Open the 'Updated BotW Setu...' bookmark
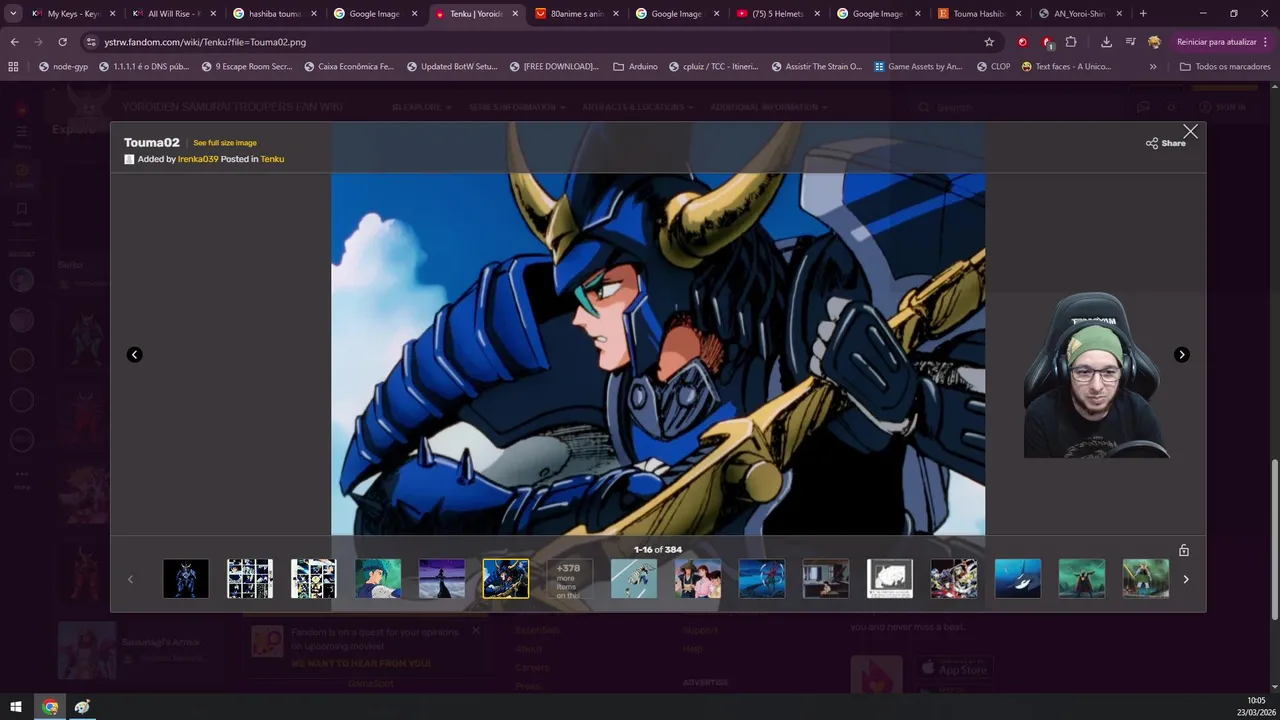The width and height of the screenshot is (1280, 720). pyautogui.click(x=452, y=66)
